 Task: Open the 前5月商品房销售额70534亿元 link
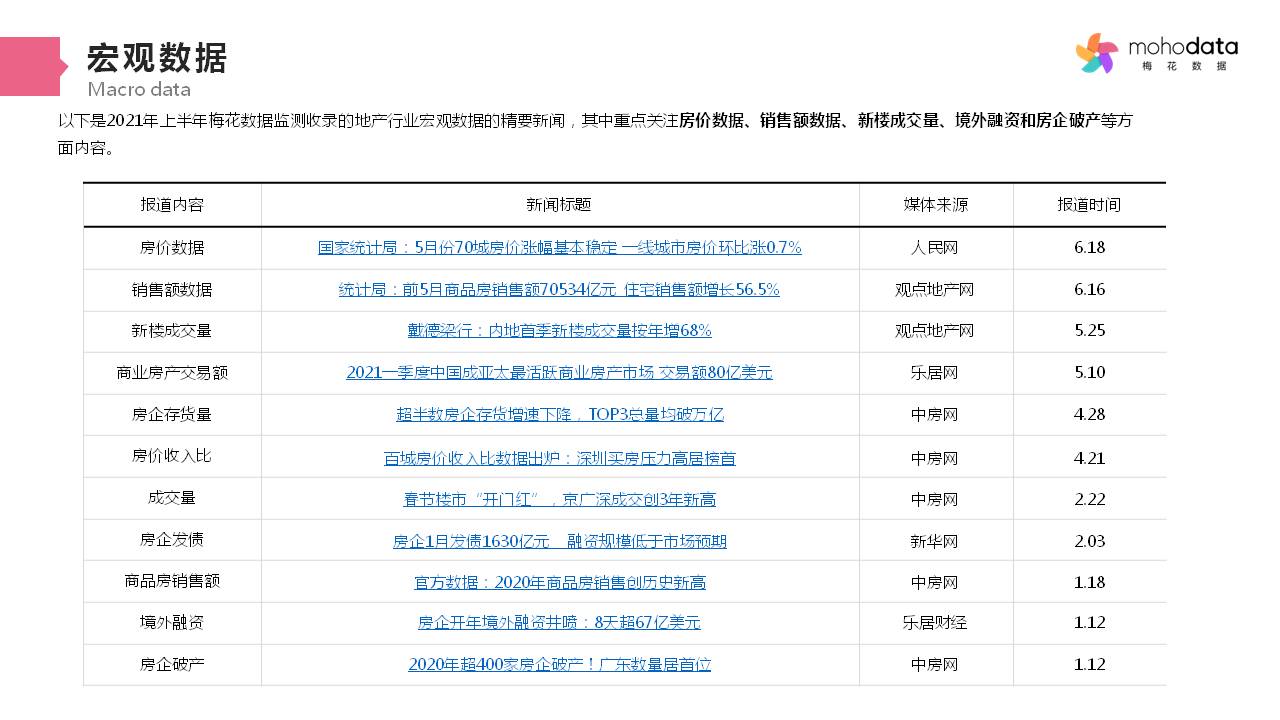559,289
